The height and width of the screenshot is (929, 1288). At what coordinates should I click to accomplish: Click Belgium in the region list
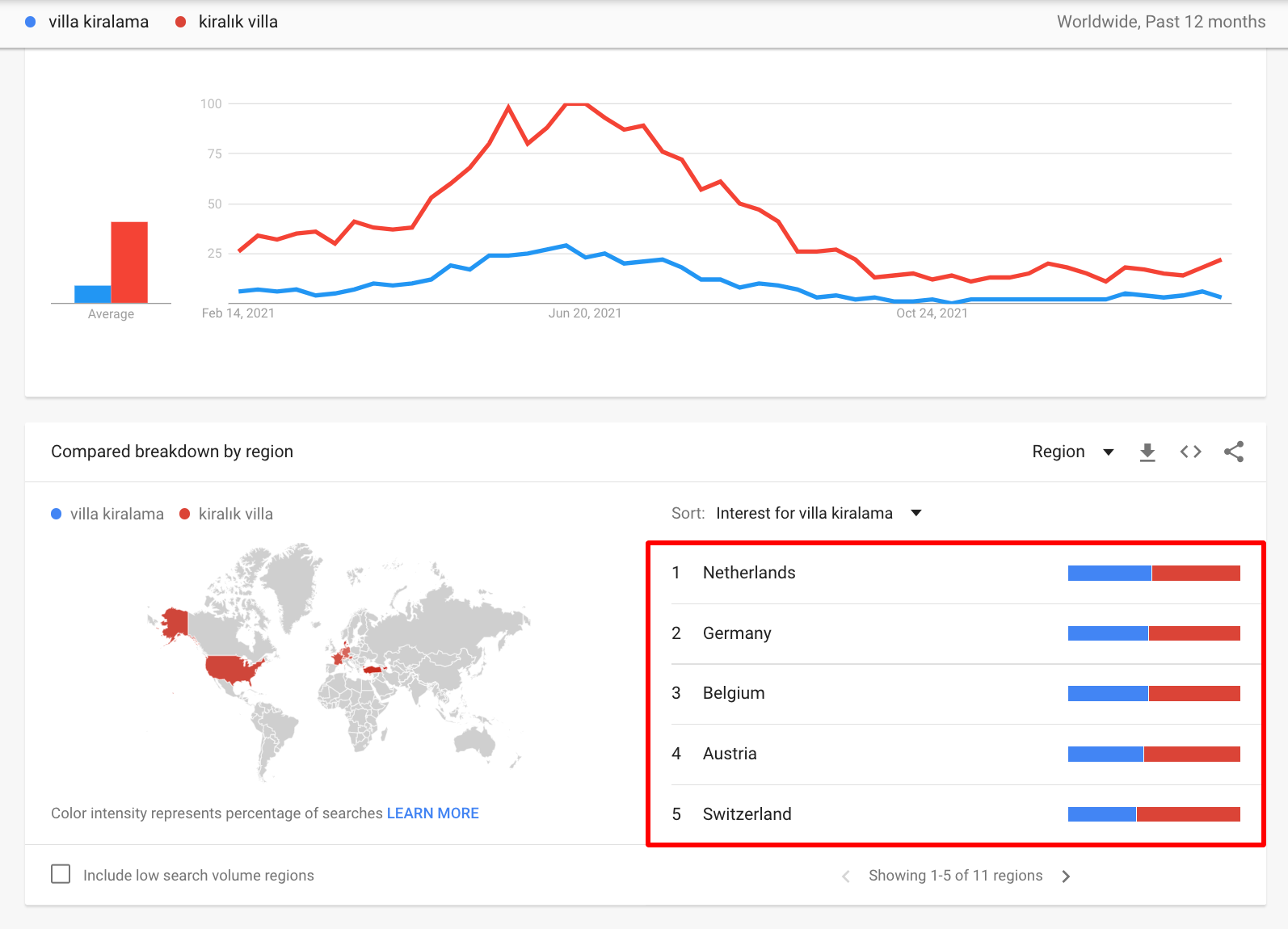(733, 693)
